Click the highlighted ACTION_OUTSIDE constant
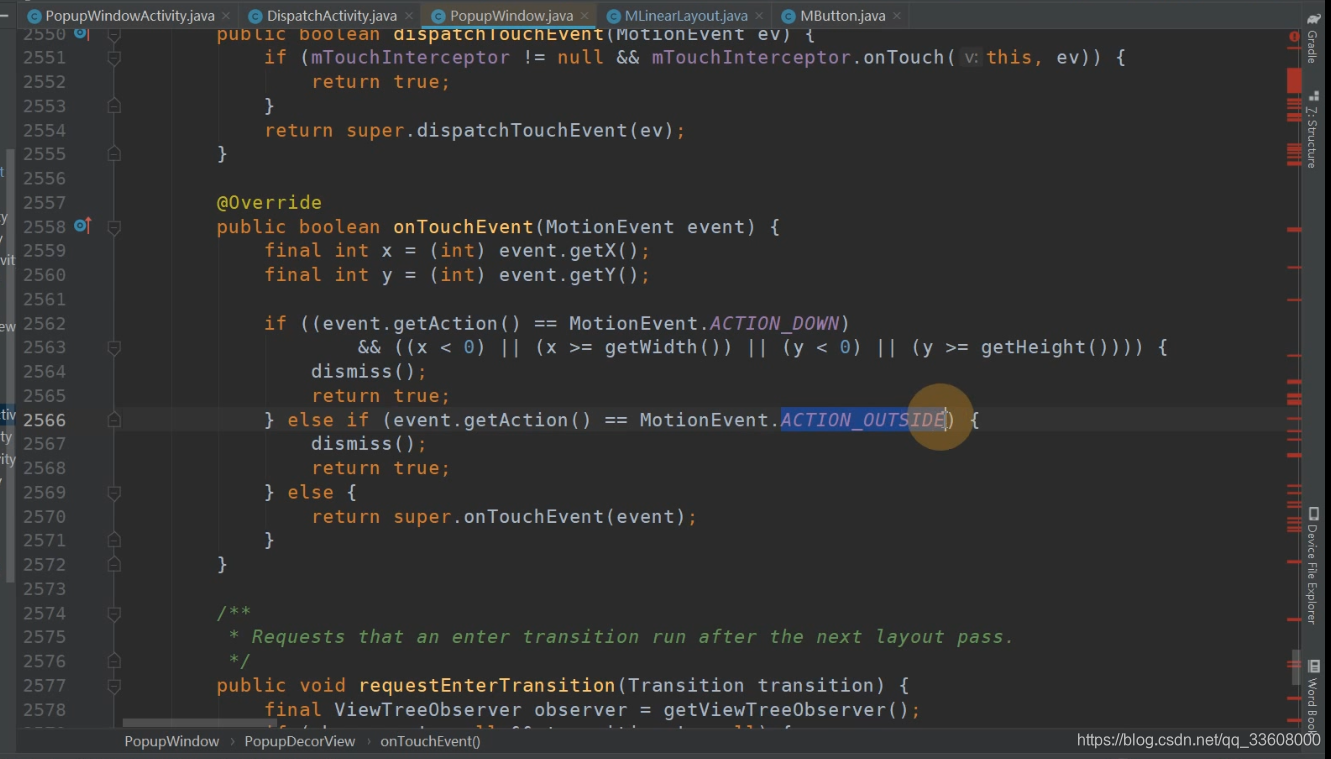This screenshot has height=759, width=1331. point(863,420)
